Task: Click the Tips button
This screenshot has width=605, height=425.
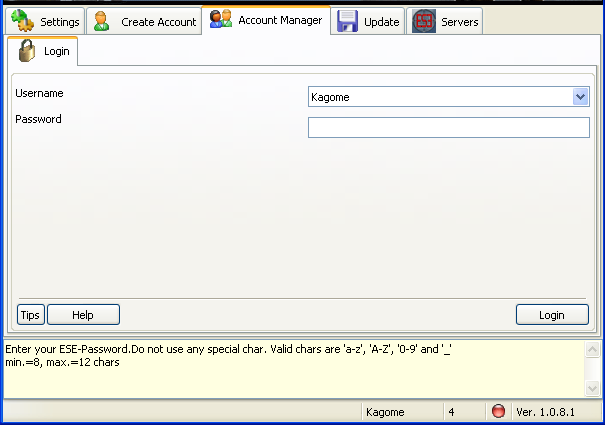Action: (x=30, y=315)
